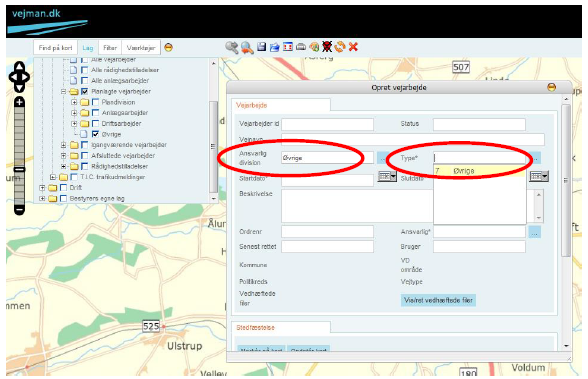The width and height of the screenshot is (588, 379).
Task: Click the red crossed-out bug icon
Action: coord(327,47)
